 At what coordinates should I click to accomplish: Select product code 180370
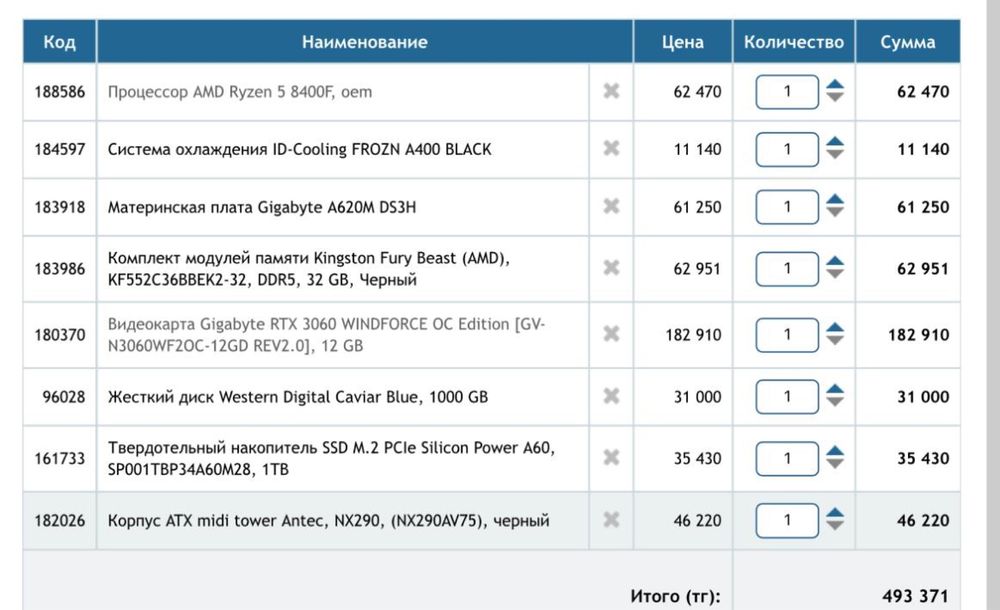tap(59, 335)
